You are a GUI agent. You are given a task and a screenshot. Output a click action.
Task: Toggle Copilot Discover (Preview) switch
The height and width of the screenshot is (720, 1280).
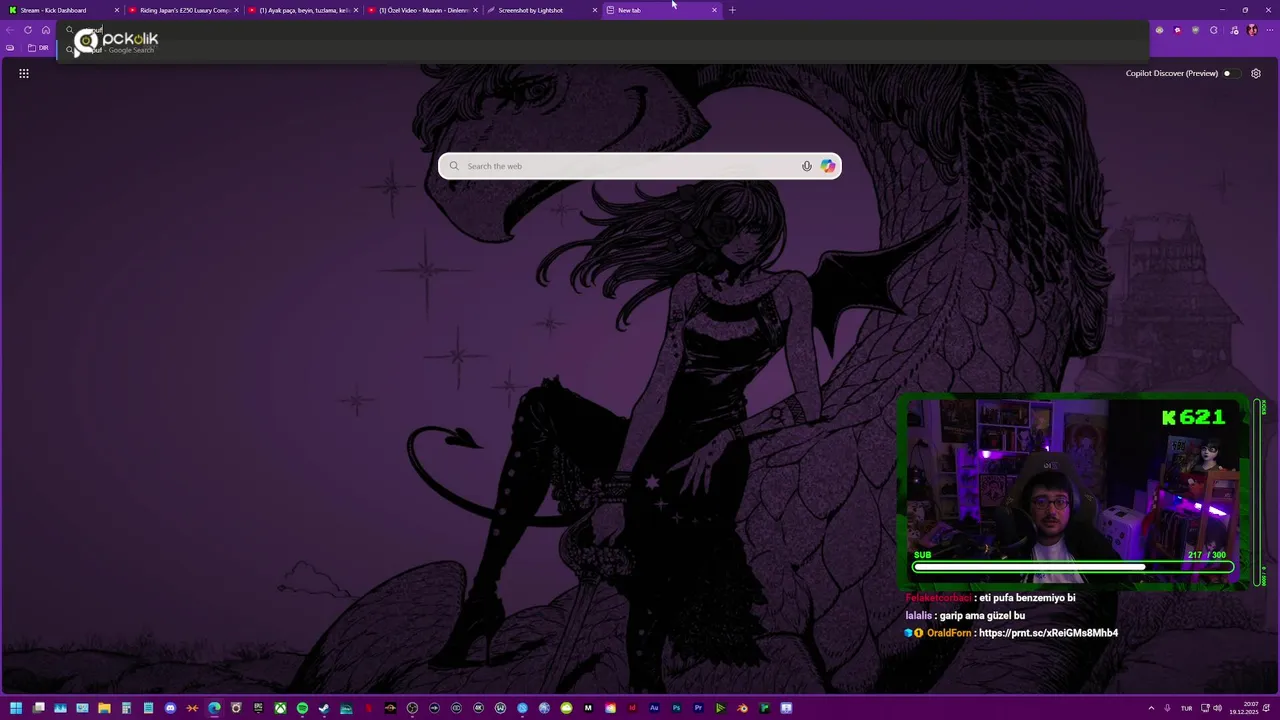pyautogui.click(x=1231, y=73)
